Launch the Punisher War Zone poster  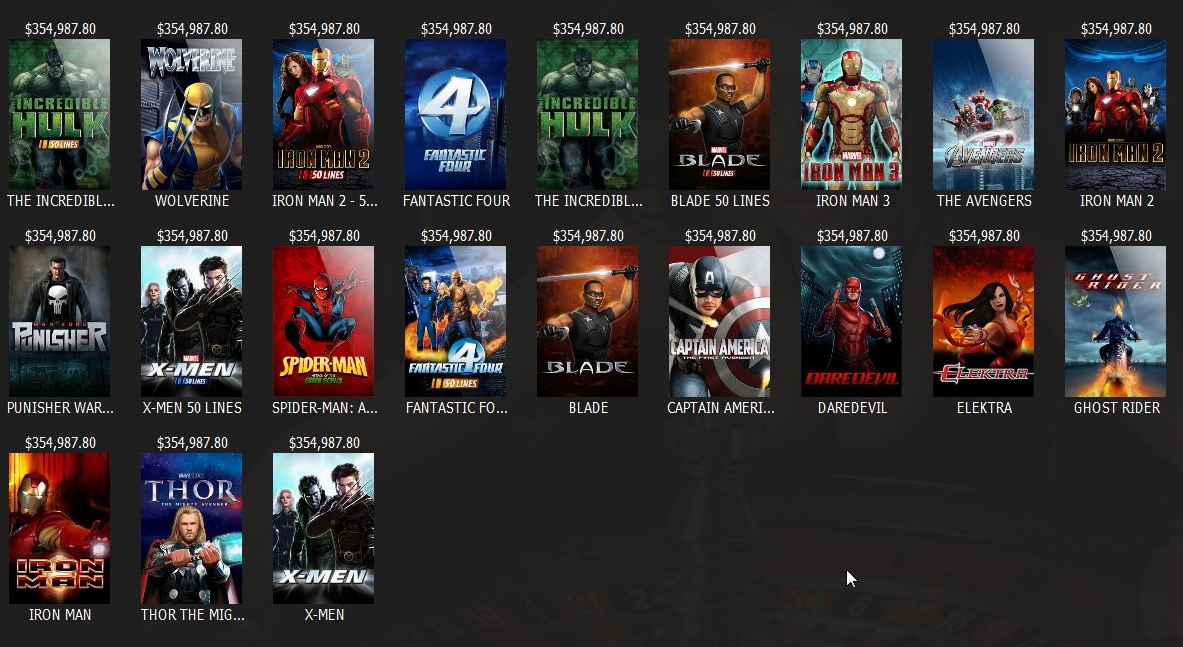[60, 321]
